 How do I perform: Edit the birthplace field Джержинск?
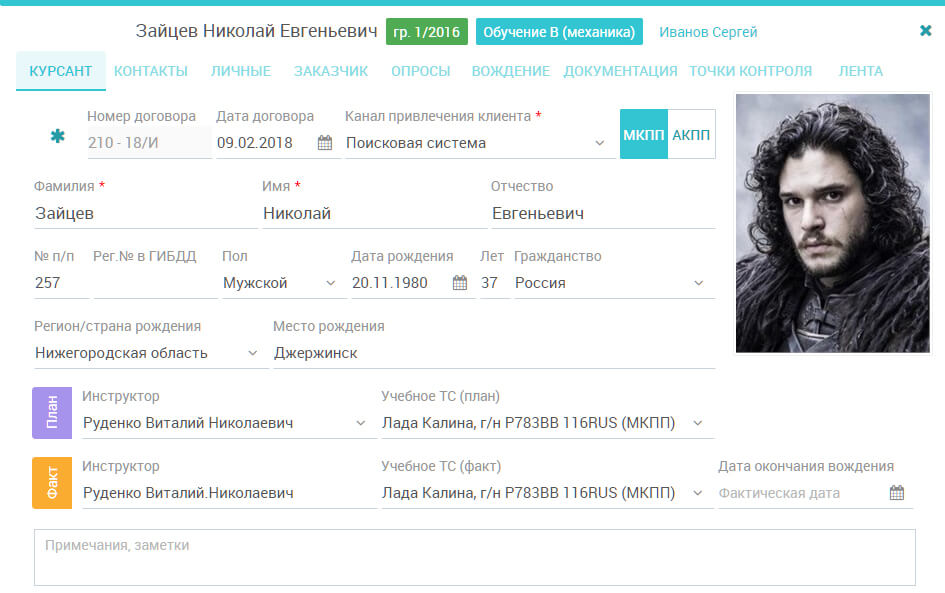(494, 353)
